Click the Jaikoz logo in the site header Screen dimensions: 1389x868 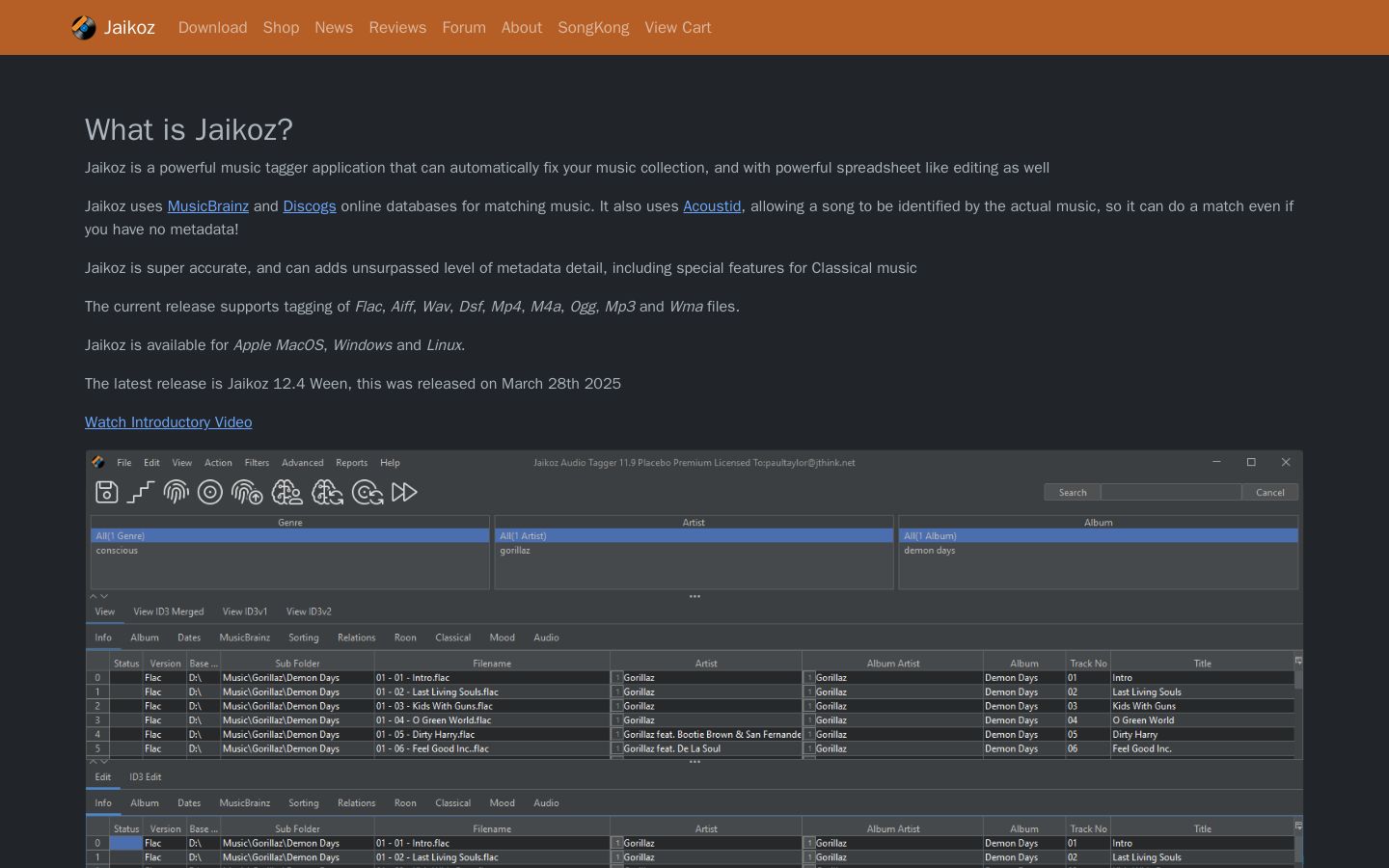pos(84,28)
